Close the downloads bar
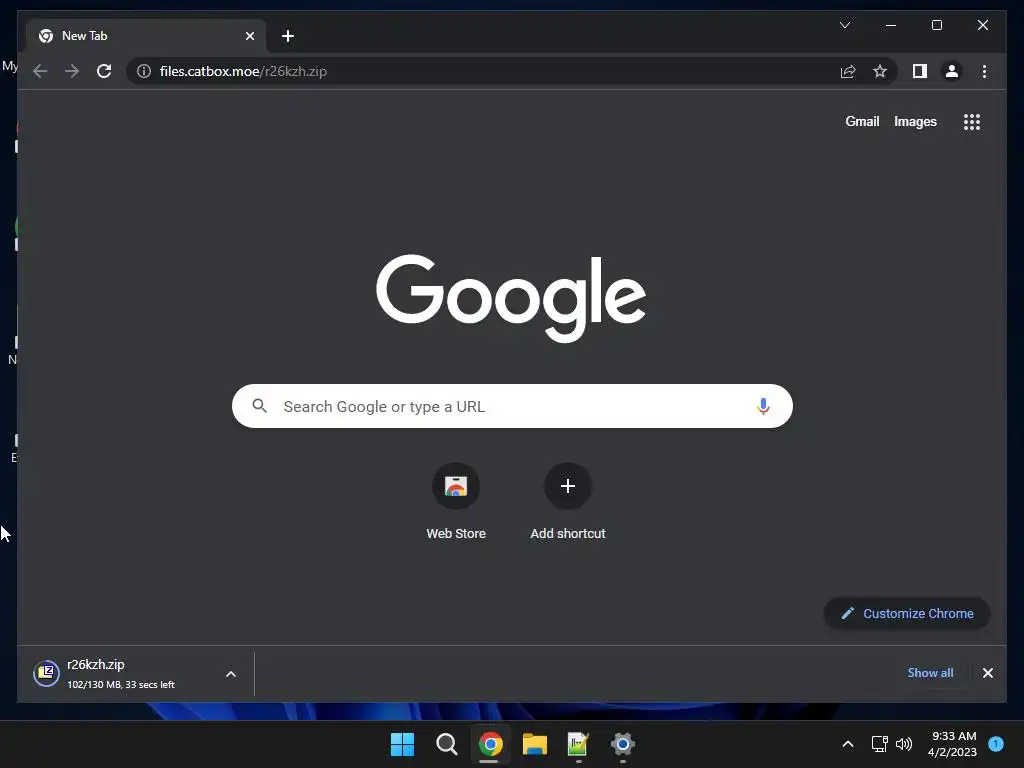 (987, 673)
